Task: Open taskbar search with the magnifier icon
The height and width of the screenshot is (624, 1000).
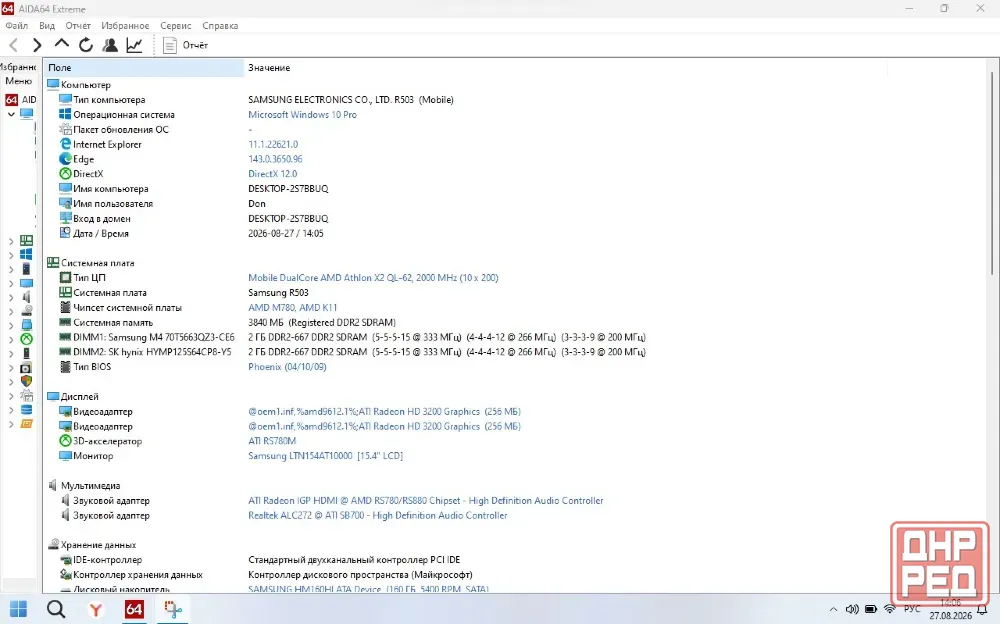Action: 56,609
